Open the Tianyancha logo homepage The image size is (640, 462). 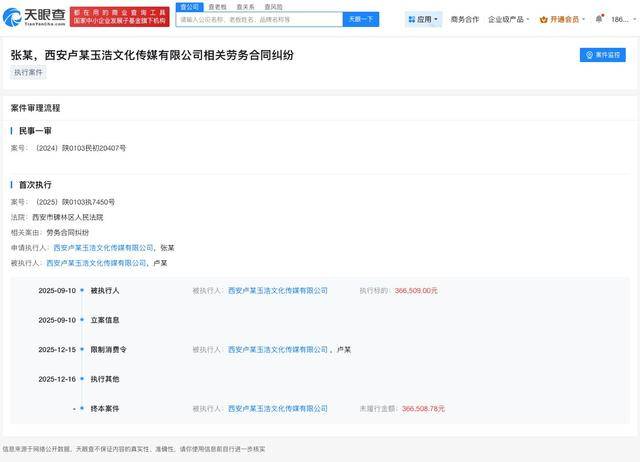click(34, 17)
